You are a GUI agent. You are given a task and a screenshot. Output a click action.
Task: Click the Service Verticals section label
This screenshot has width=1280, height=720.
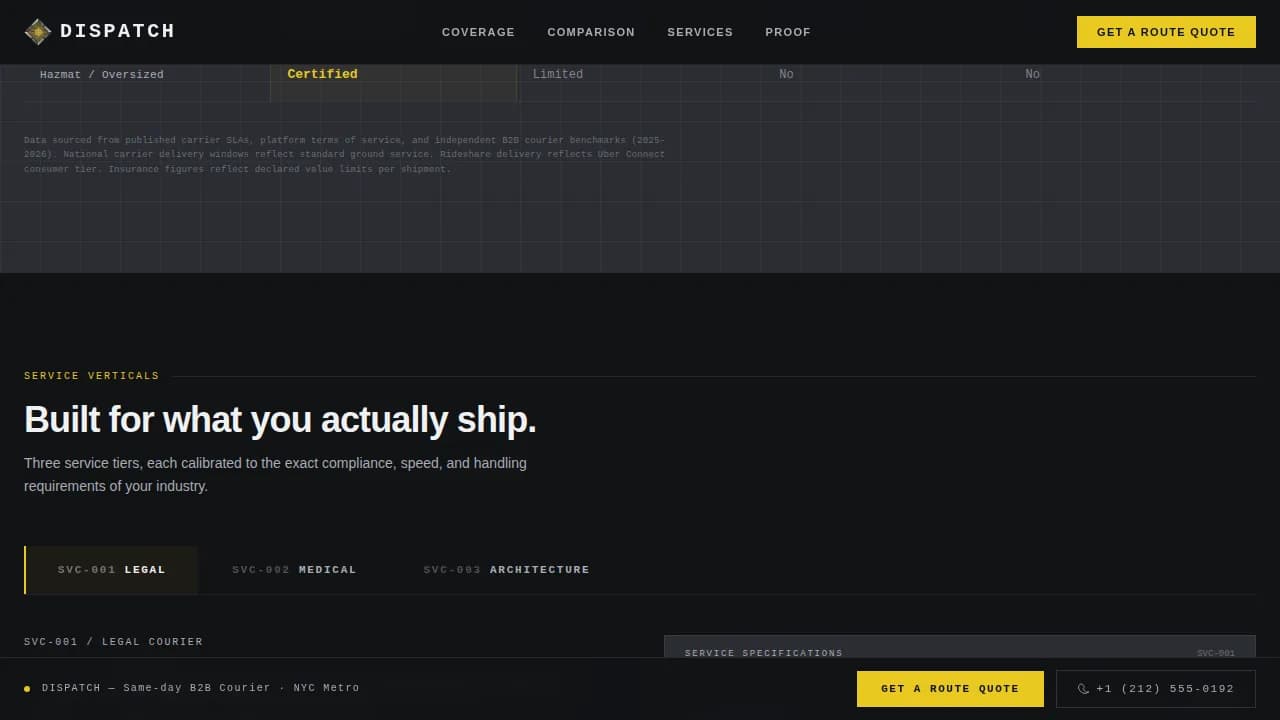(x=91, y=376)
